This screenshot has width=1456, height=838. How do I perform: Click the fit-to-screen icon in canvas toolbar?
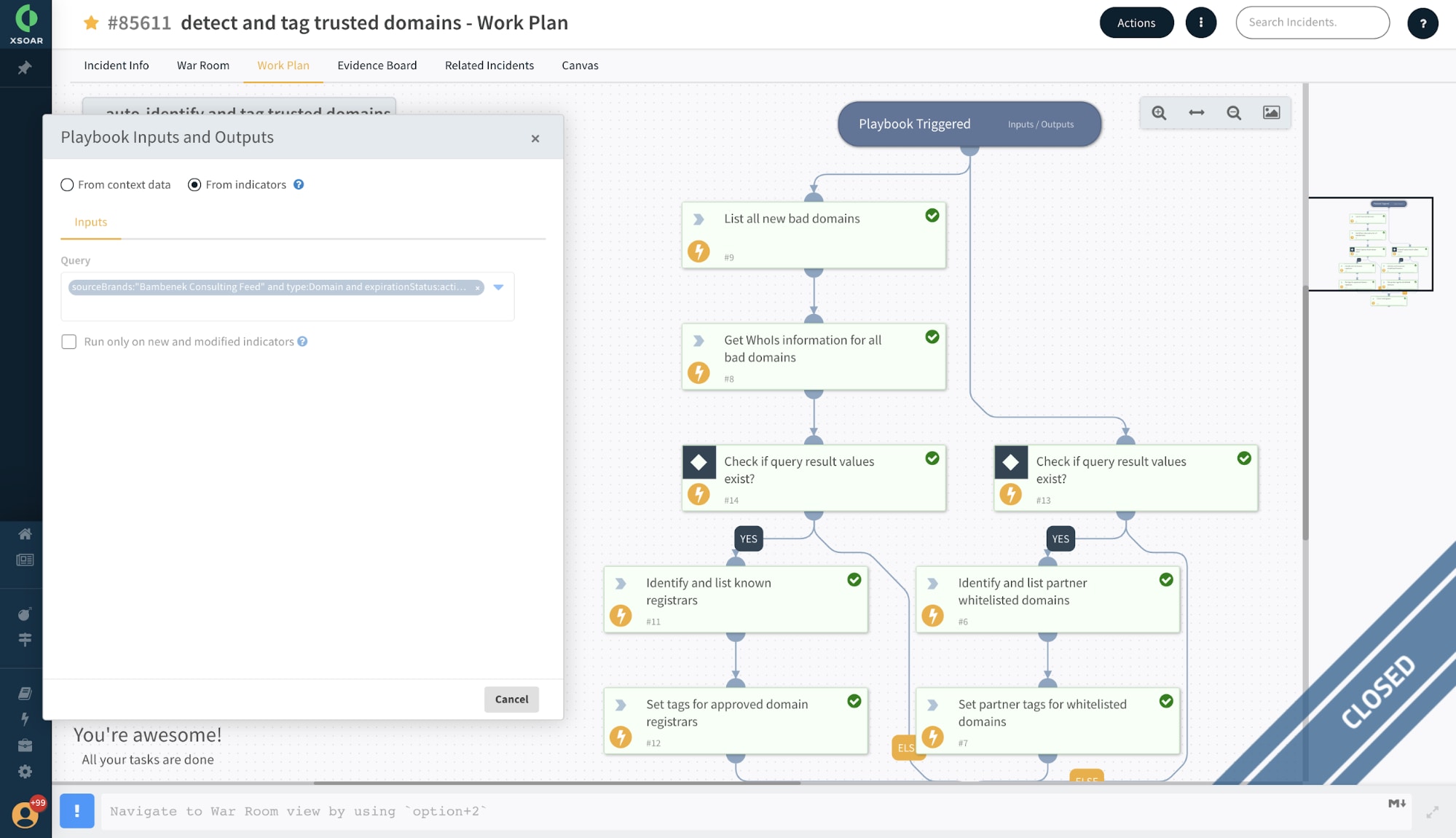coord(1196,112)
